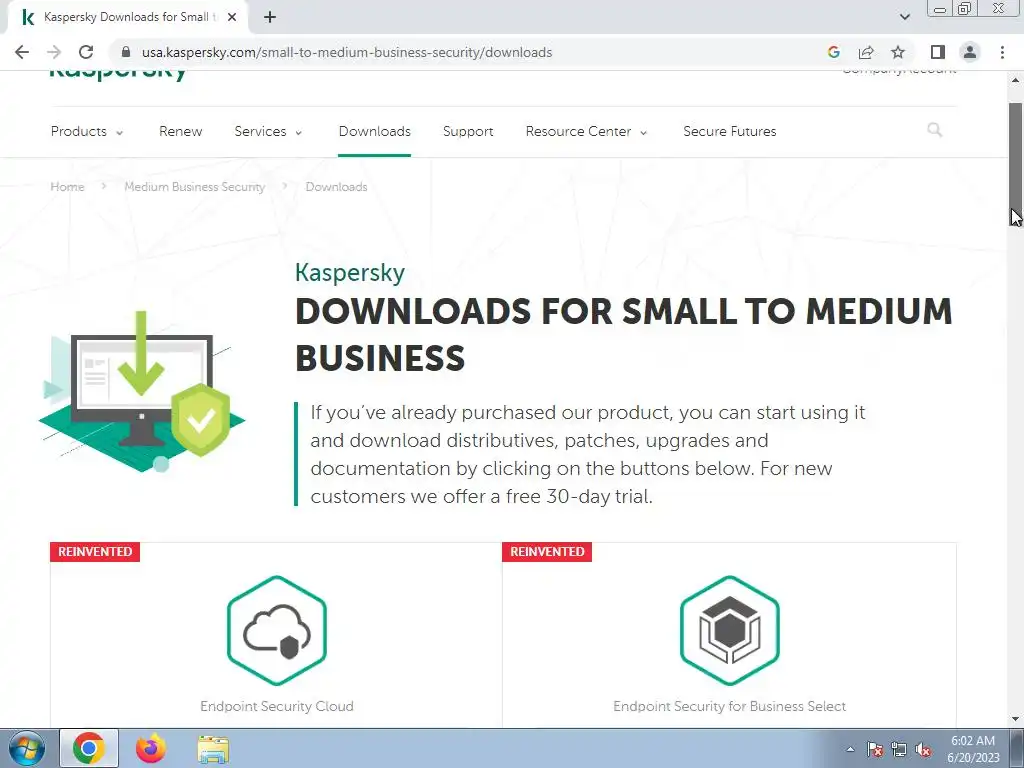Close the Kaspersky Downloads tab
The image size is (1024, 768).
[232, 17]
